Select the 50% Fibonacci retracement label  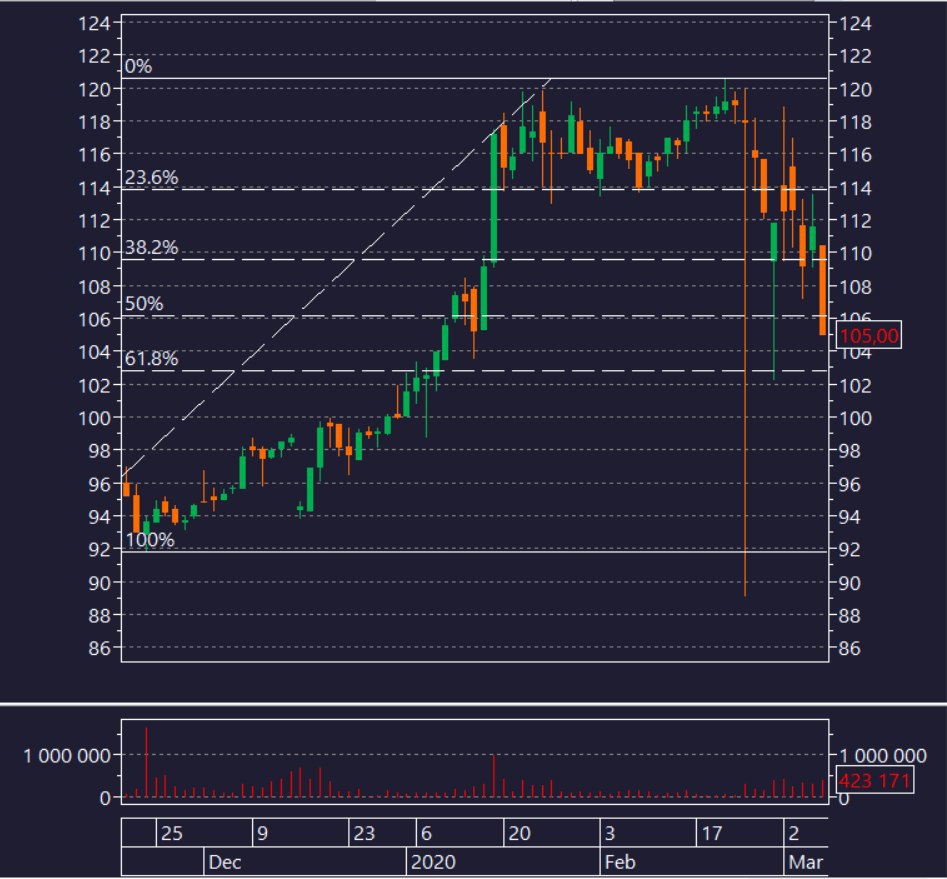(x=144, y=304)
